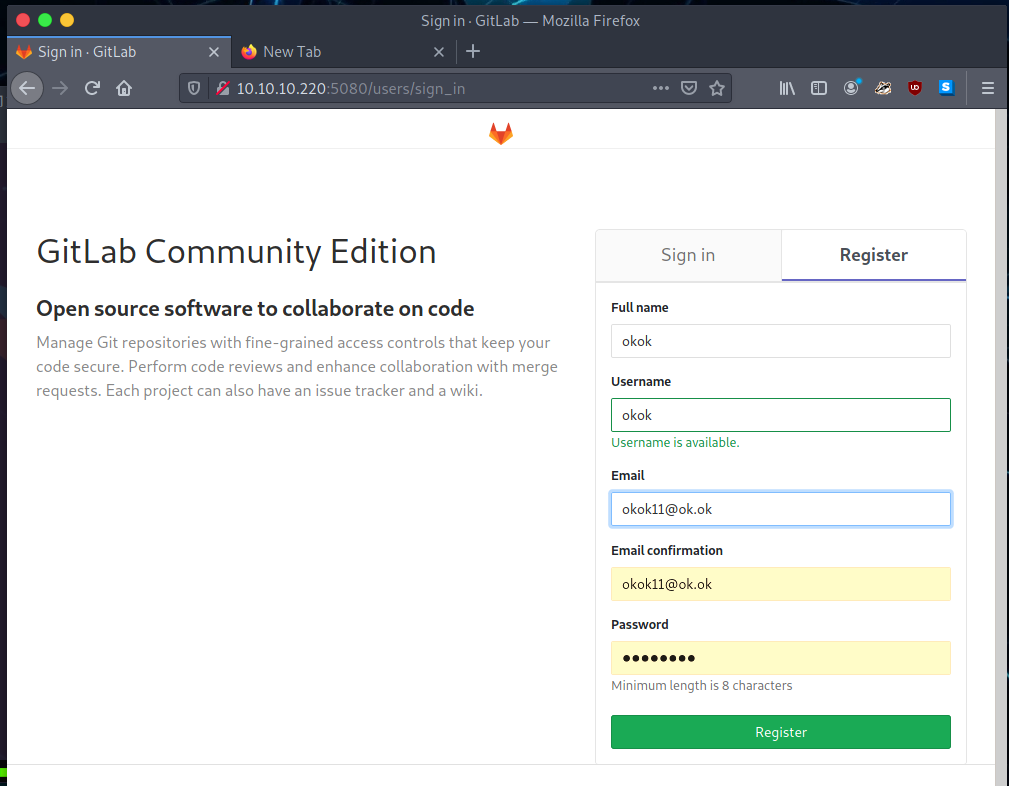The width and height of the screenshot is (1009, 786).
Task: Click the browser Back arrow button
Action: coord(27,88)
